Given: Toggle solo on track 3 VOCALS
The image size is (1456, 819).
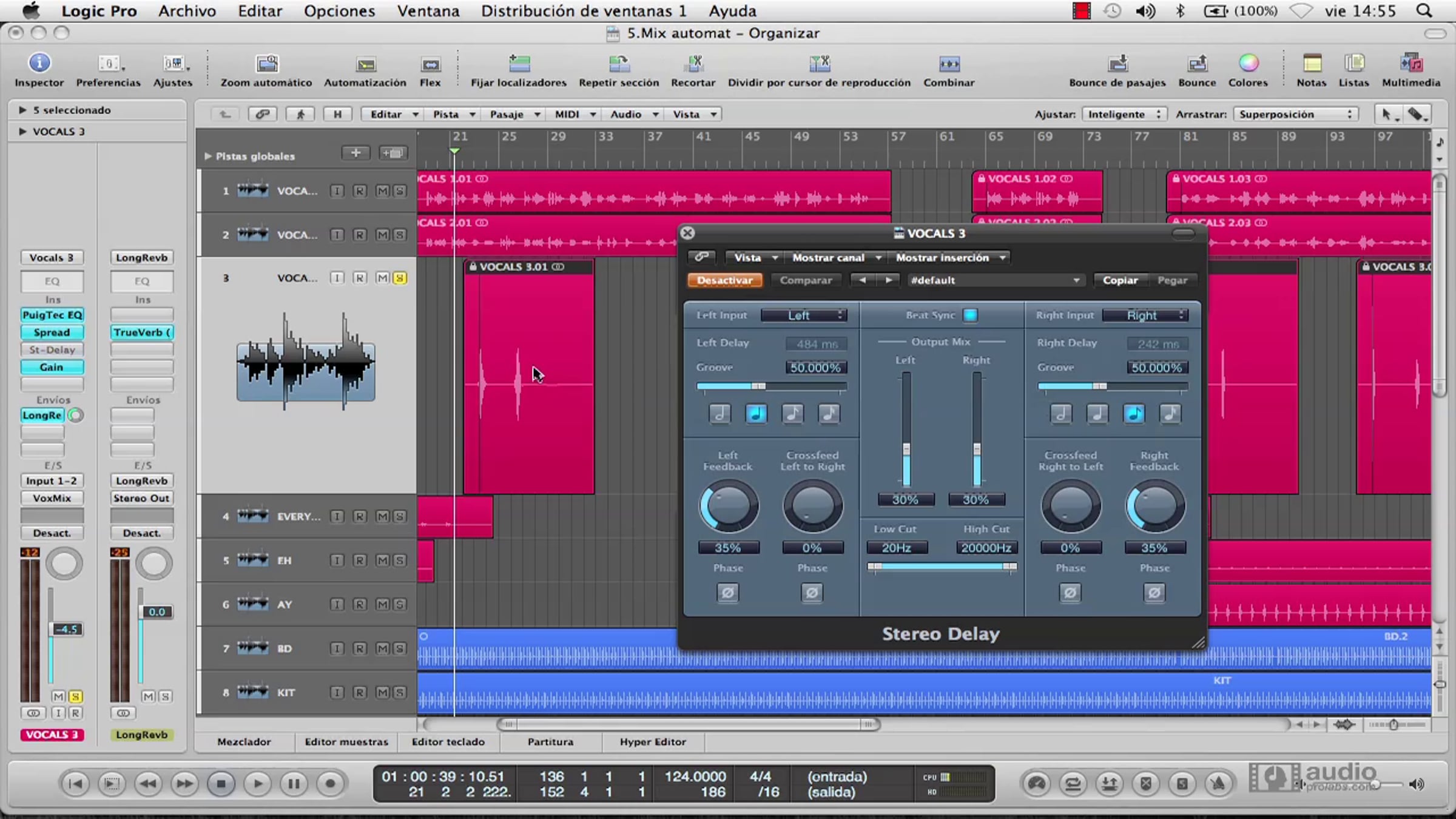Looking at the screenshot, I should (x=399, y=278).
